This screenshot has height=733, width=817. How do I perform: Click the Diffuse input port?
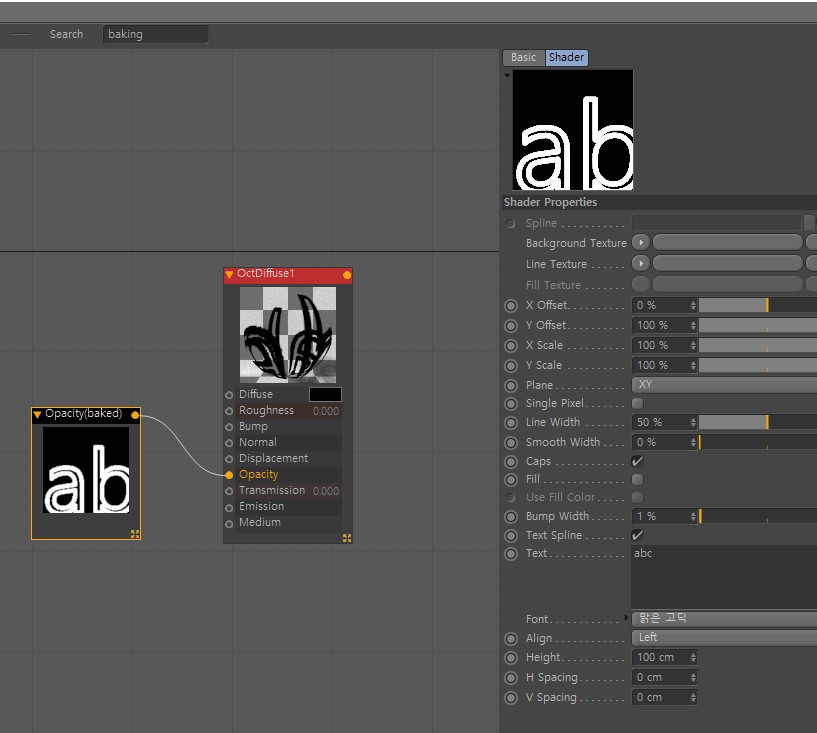pos(229,395)
